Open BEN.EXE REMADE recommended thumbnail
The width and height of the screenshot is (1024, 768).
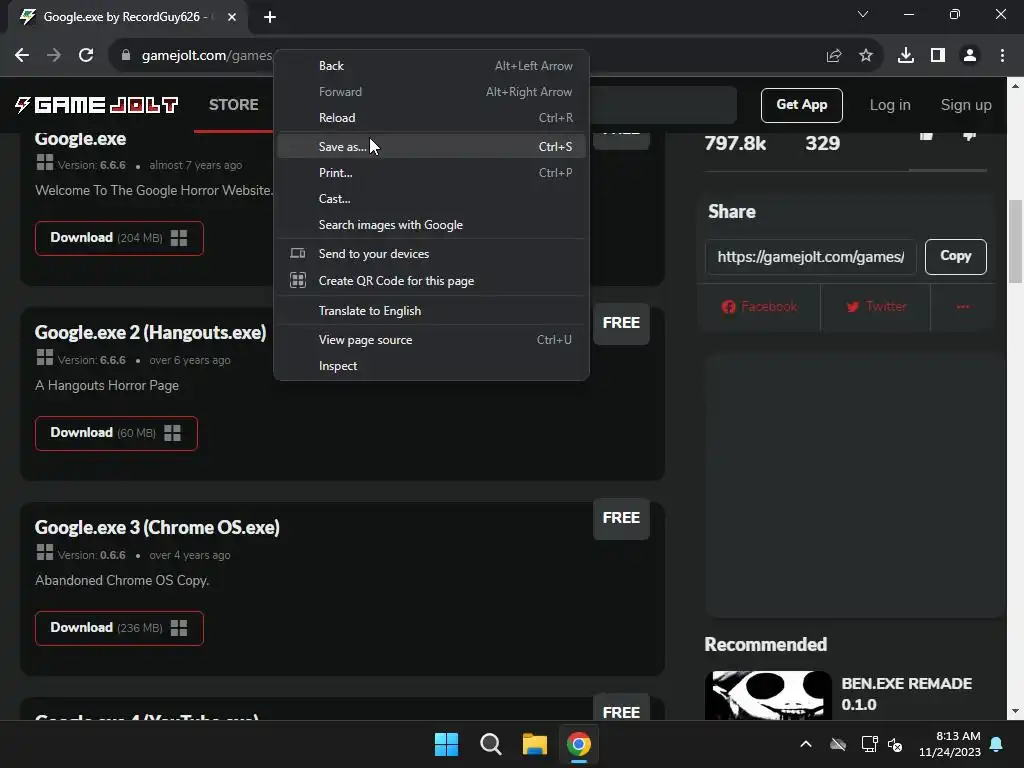coord(768,695)
